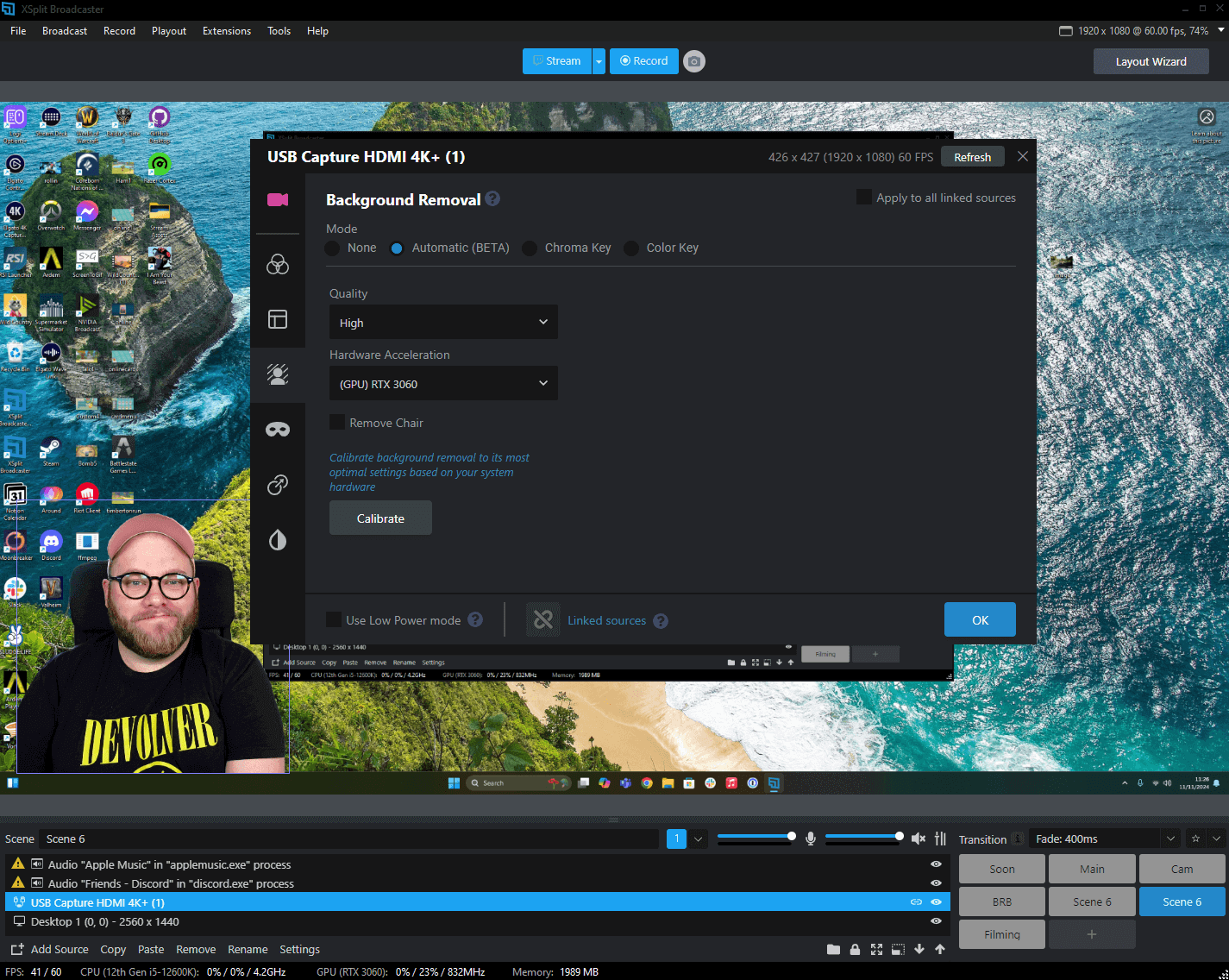Screen dimensions: 1229x980
Task: Click the microphone icon in the audio bar
Action: [x=811, y=839]
